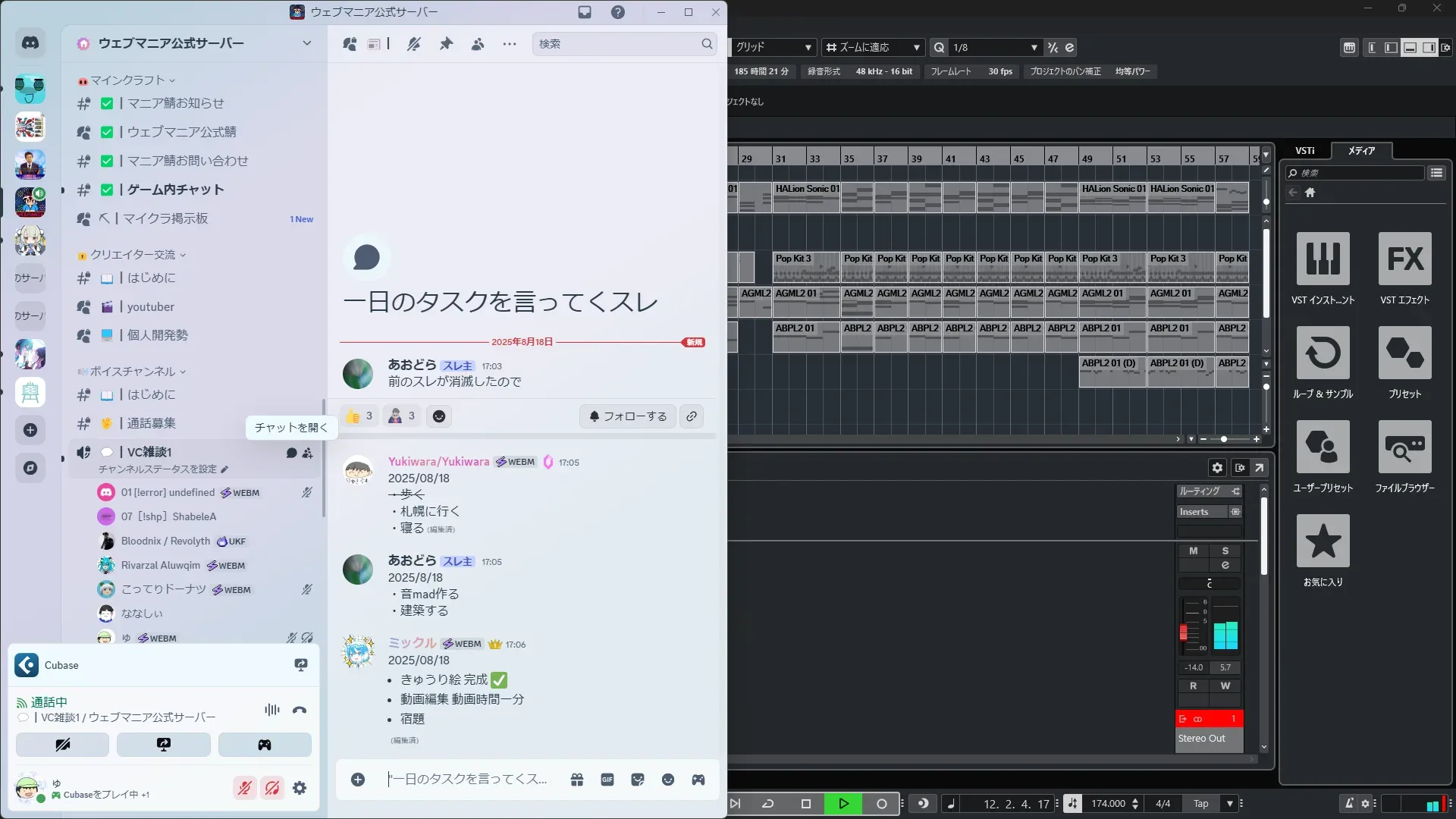Toggle the channel Mute M button
This screenshot has width=1456, height=819.
point(1193,551)
